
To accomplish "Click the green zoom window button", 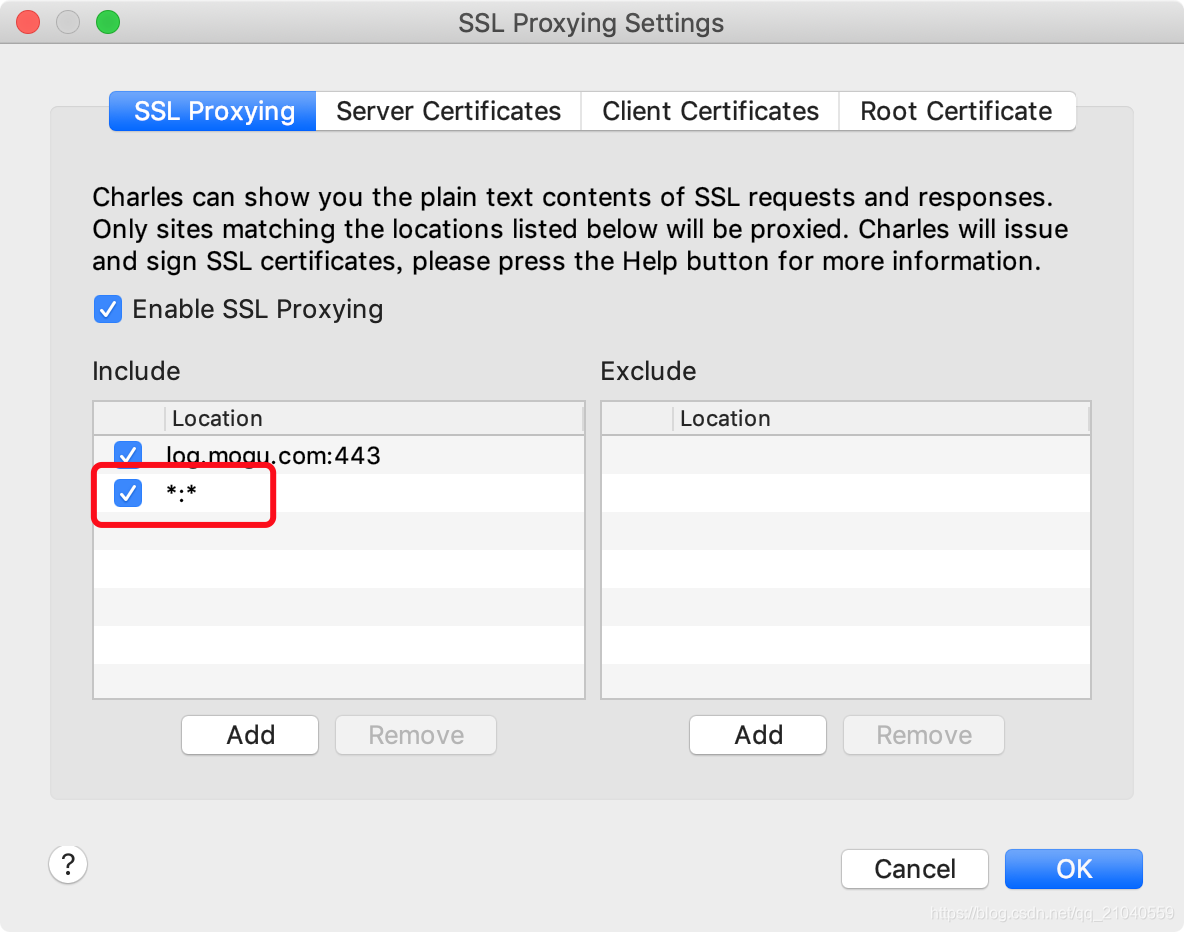I will [x=108, y=22].
